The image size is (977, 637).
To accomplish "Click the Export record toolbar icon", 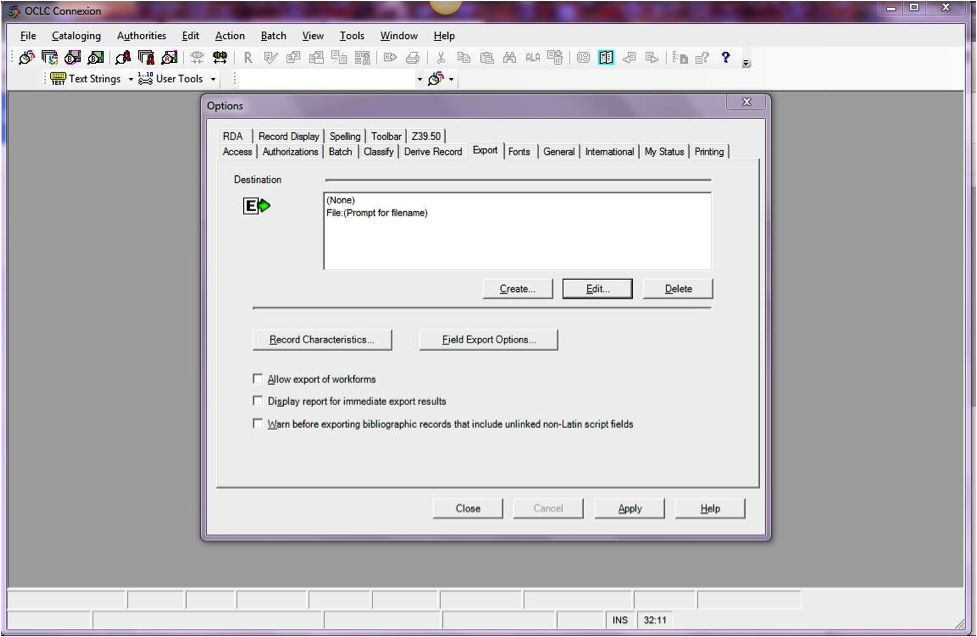I will (x=390, y=58).
